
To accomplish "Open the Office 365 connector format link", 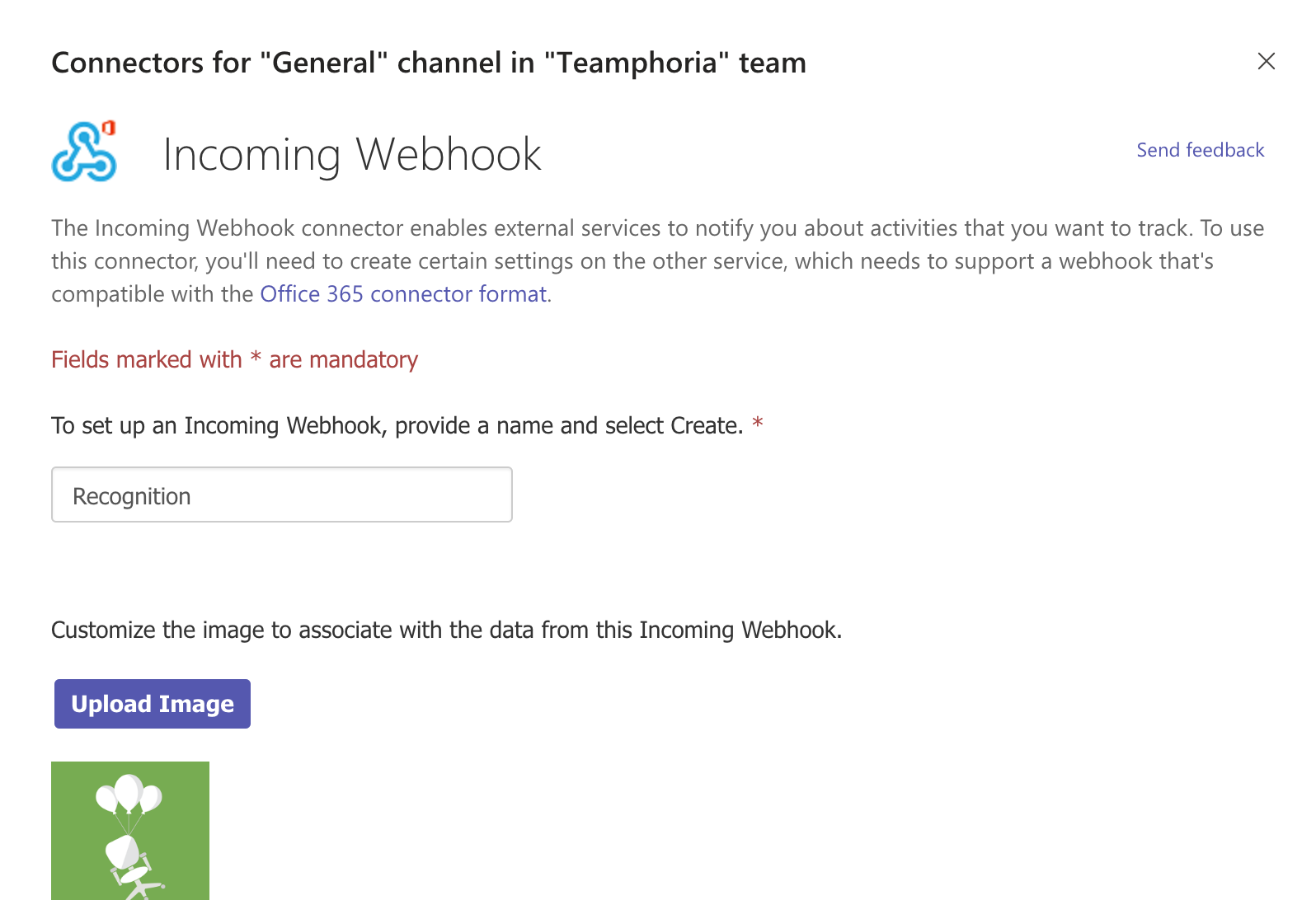I will [404, 294].
